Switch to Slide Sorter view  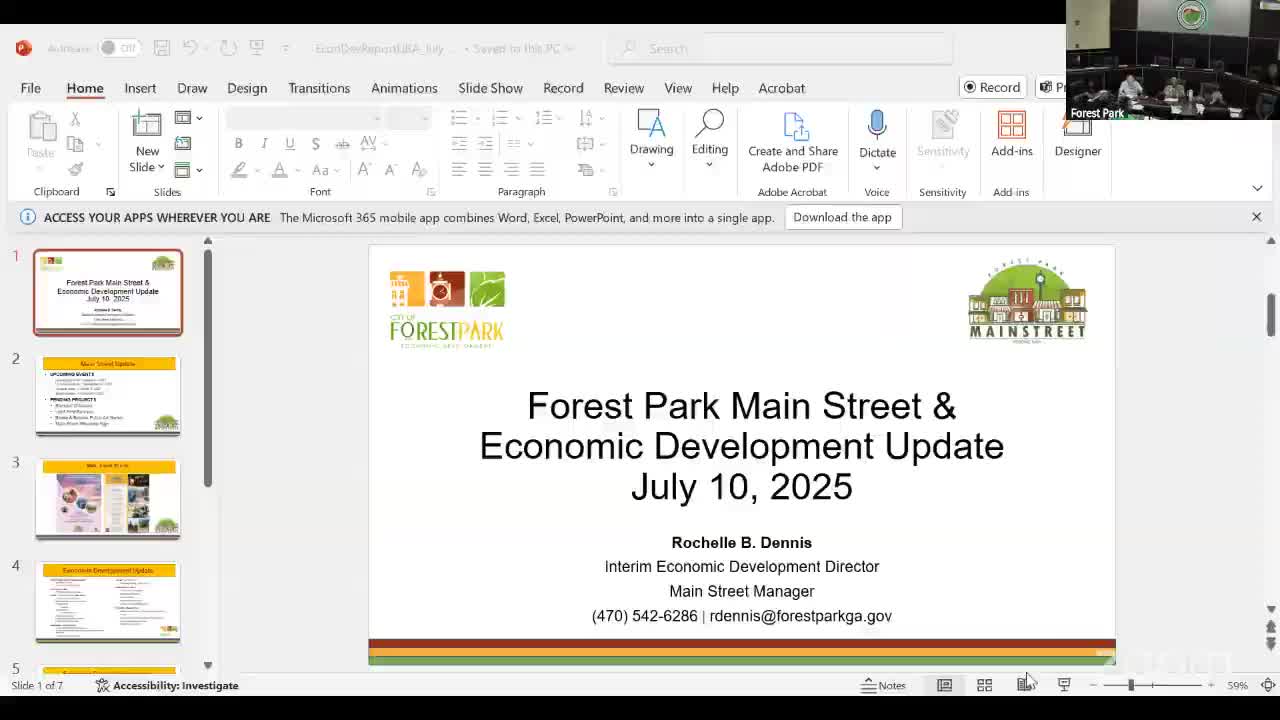[984, 685]
